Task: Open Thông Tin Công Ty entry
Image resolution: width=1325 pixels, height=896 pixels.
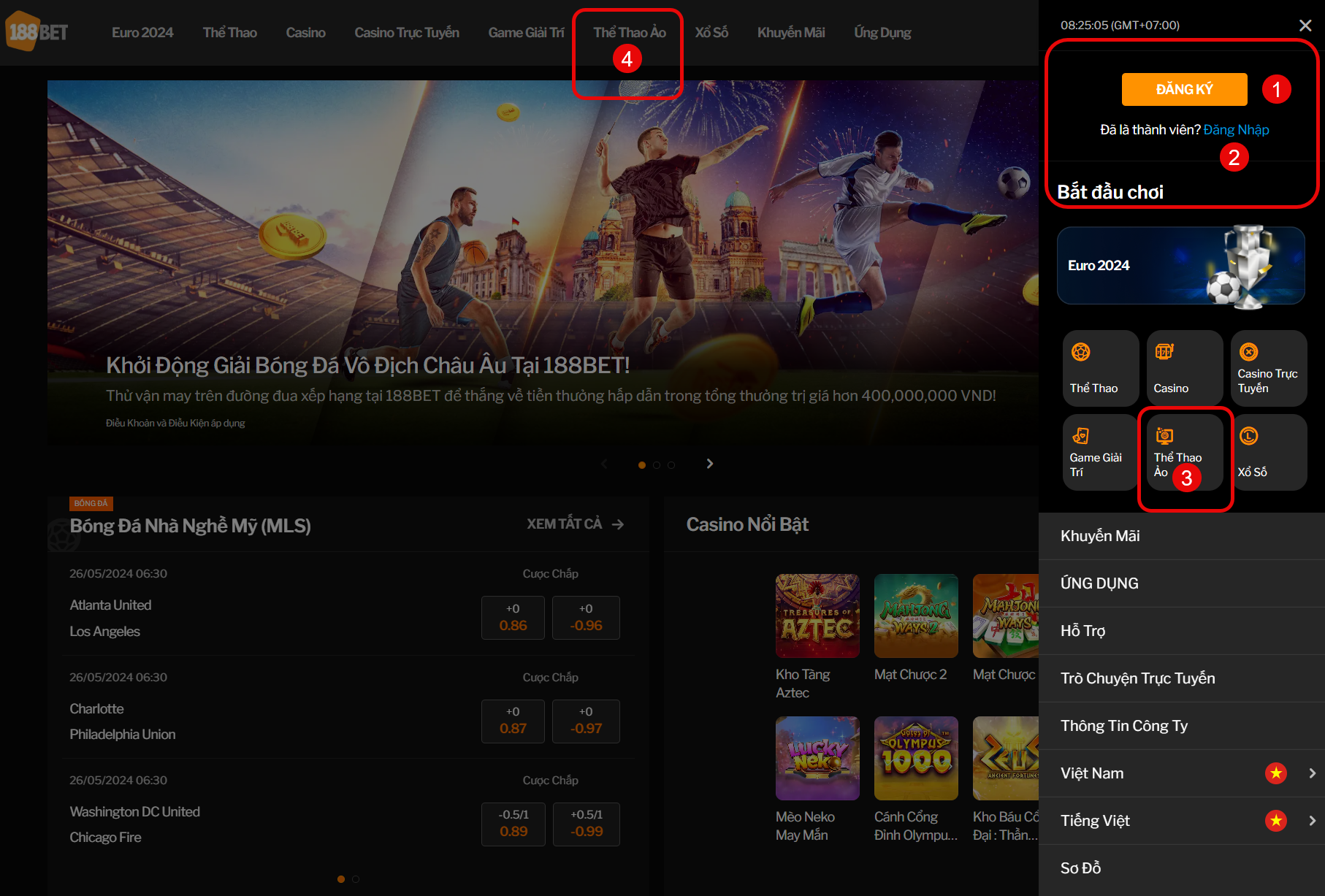Action: point(1182,726)
